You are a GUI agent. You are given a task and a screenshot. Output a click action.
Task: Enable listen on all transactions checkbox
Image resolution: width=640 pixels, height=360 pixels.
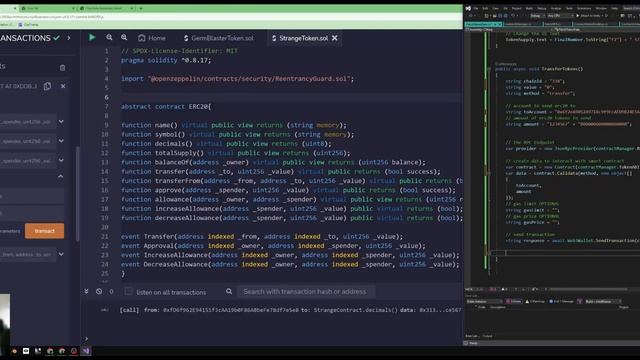128,291
